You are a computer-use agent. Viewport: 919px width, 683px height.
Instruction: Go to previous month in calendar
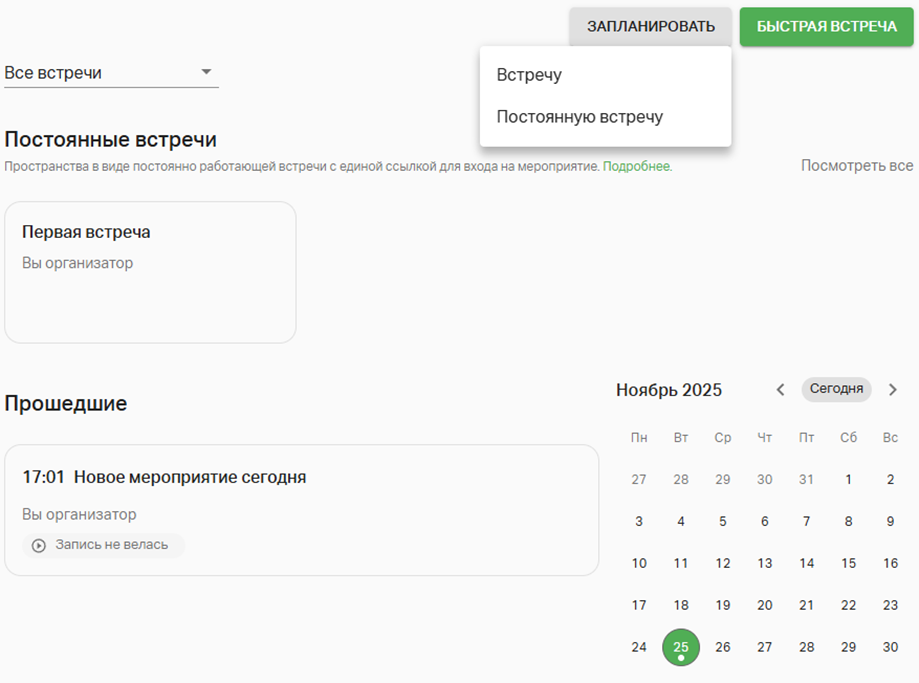pos(781,390)
